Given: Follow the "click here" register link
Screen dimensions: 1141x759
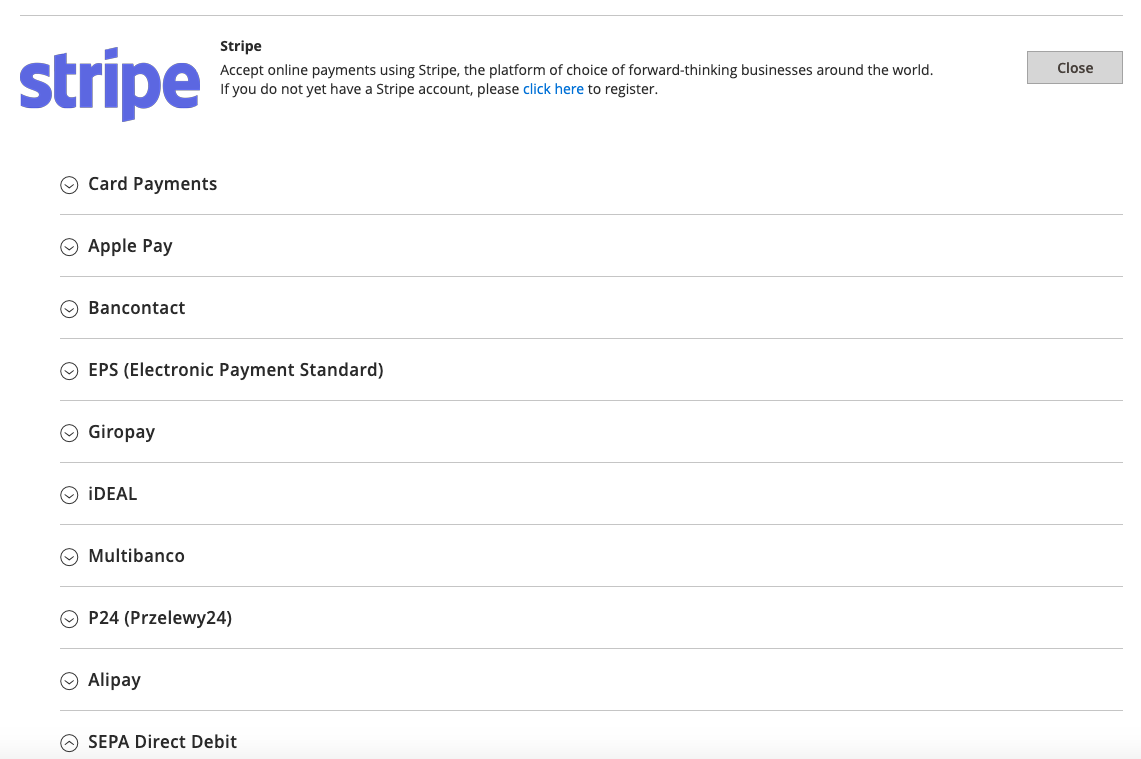Looking at the screenshot, I should [553, 89].
